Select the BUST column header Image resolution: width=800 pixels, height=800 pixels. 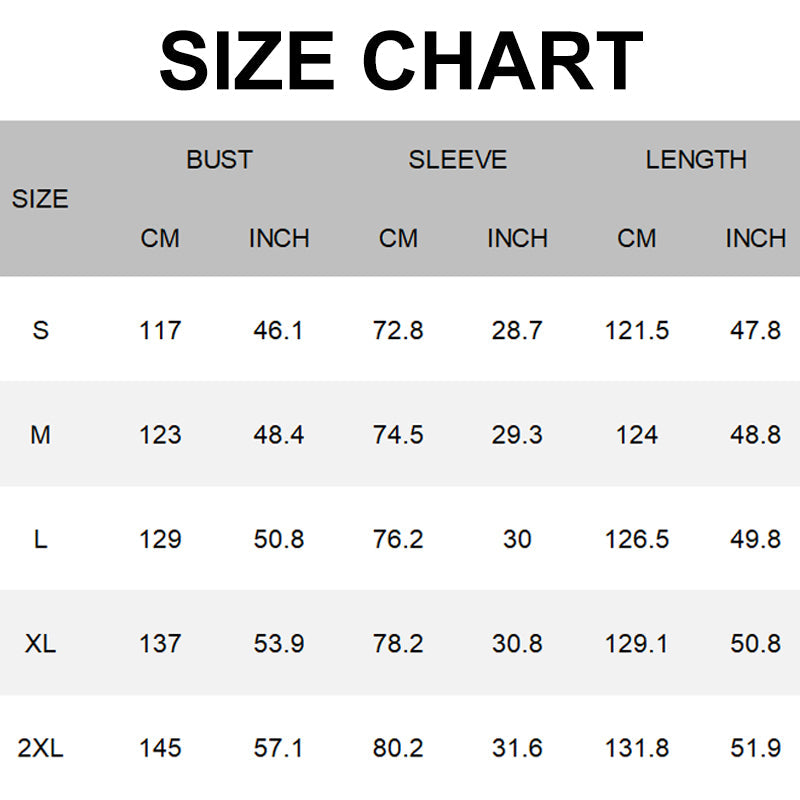(x=219, y=159)
